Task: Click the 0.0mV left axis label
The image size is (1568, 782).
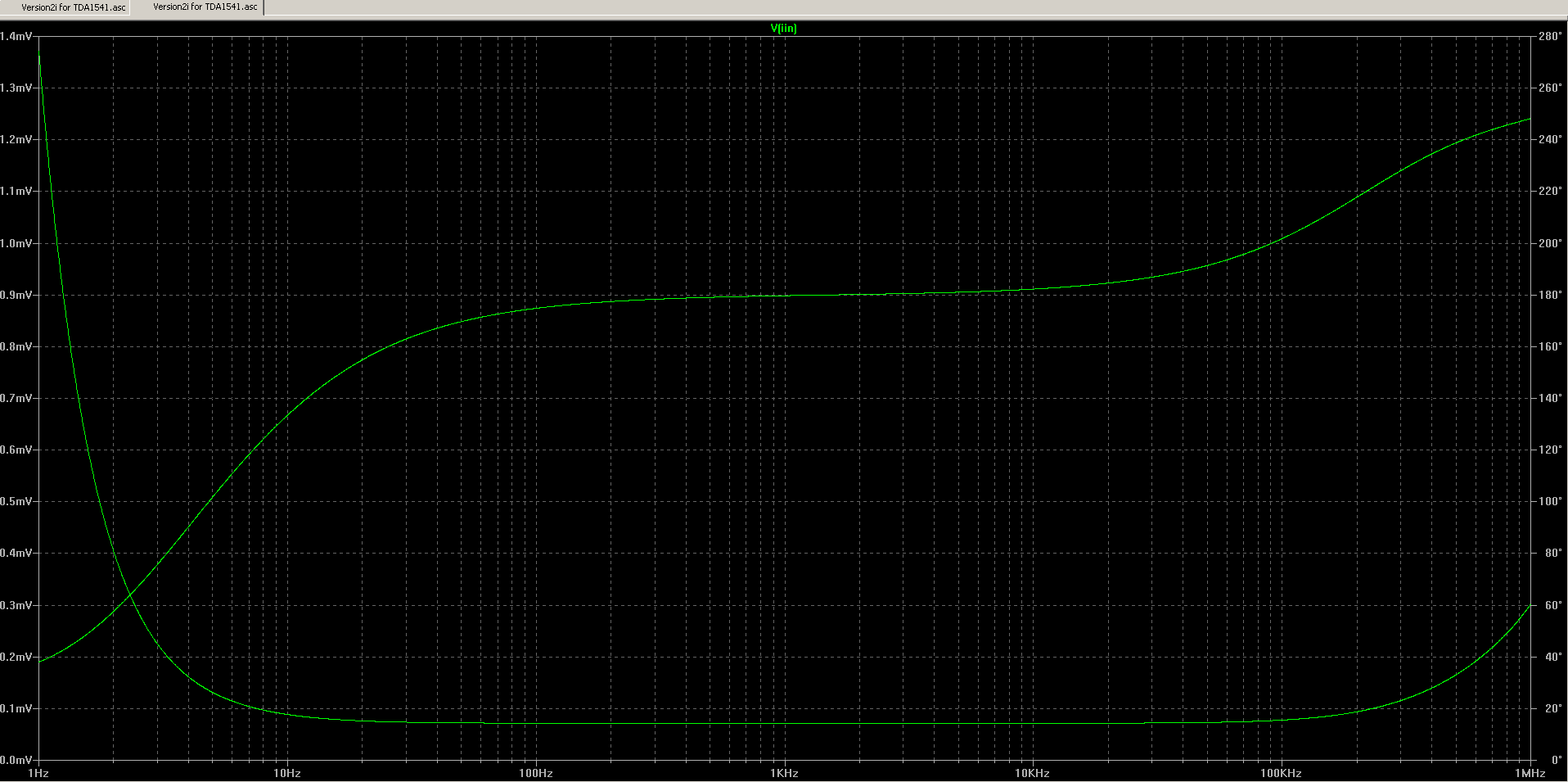Action: (x=16, y=760)
